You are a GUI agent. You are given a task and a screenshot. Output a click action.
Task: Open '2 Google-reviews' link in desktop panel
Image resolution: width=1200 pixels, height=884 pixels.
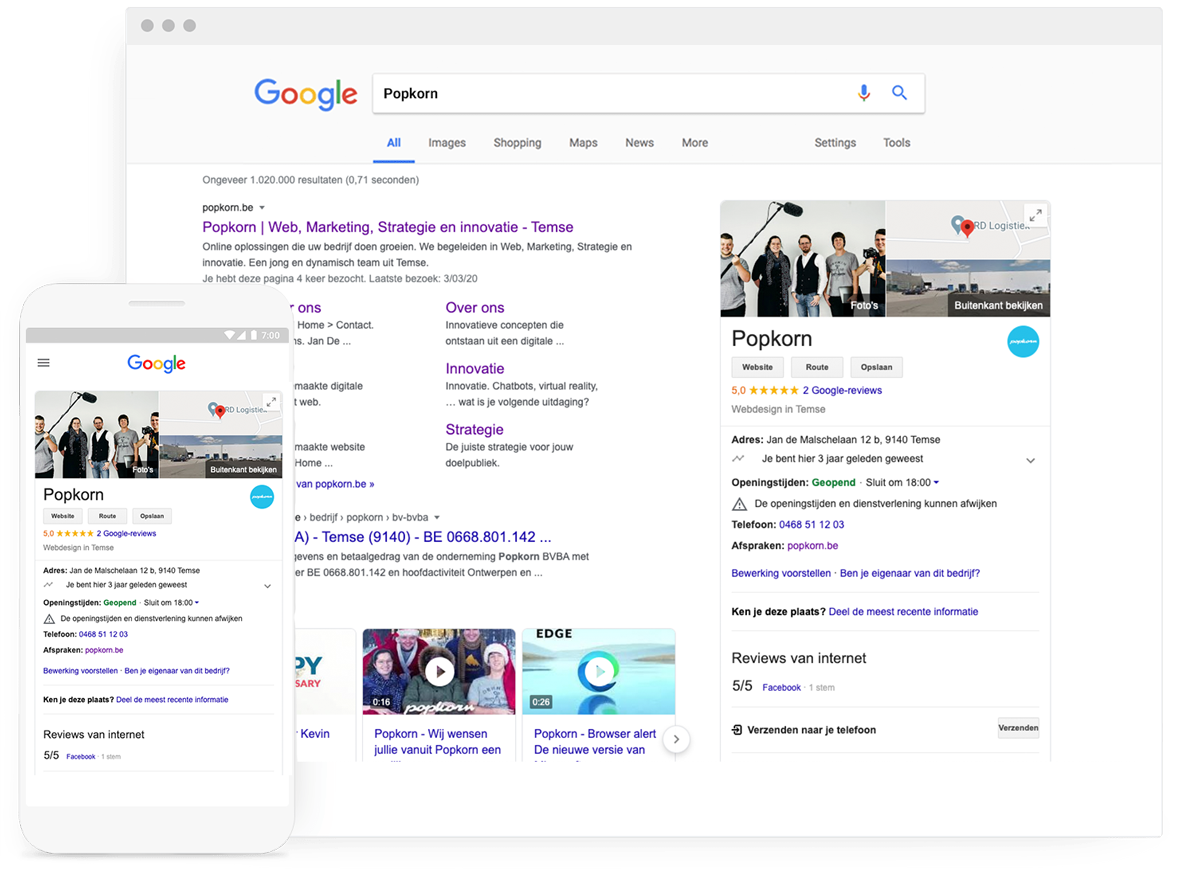click(842, 390)
